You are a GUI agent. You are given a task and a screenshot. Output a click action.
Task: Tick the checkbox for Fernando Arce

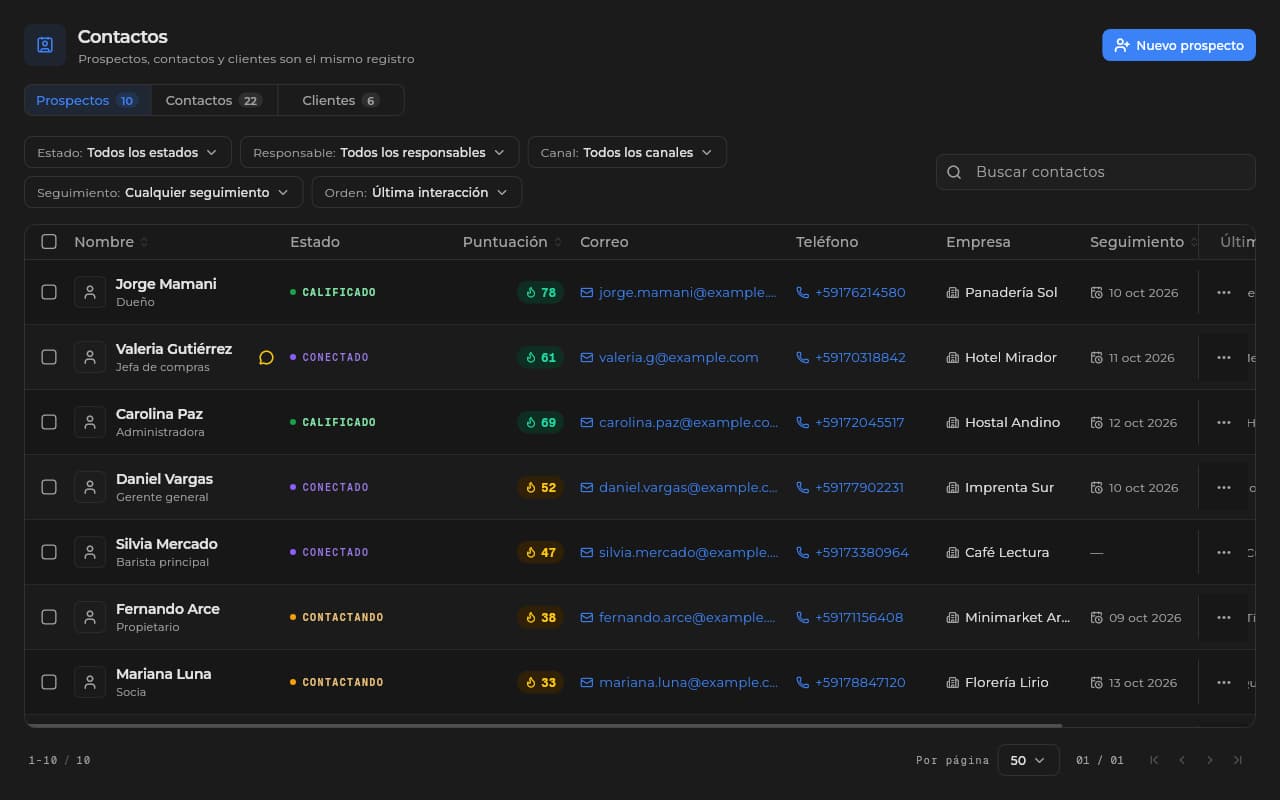point(49,617)
